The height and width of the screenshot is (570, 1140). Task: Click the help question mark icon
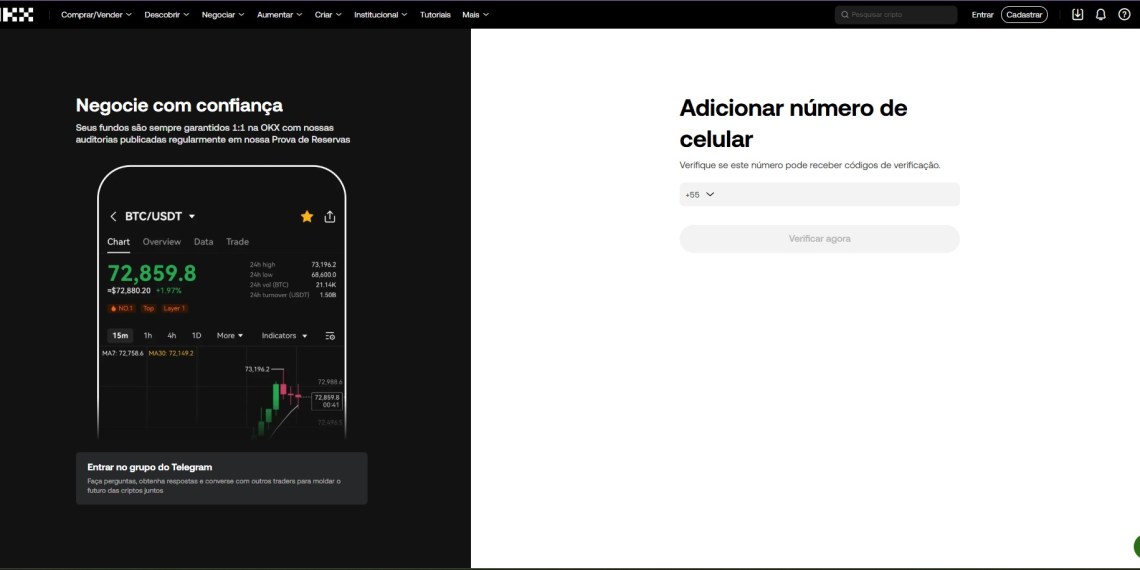tap(1124, 15)
